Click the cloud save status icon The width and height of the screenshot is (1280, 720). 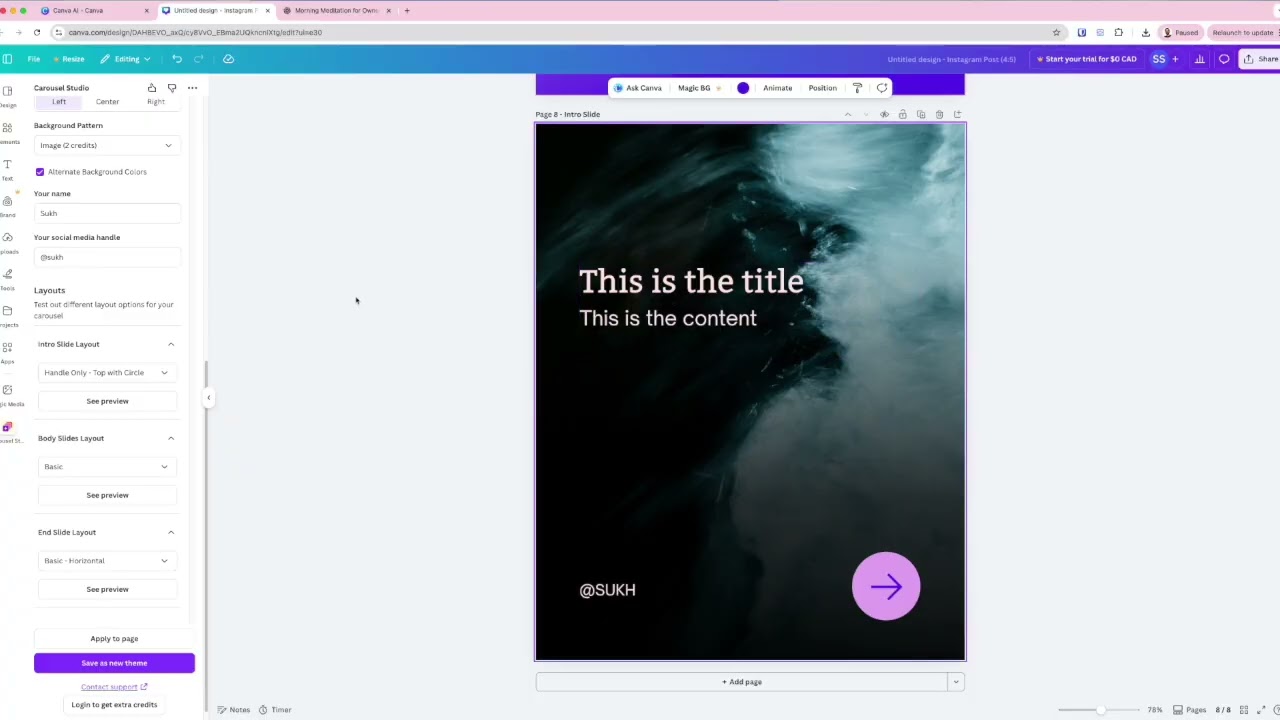point(228,59)
